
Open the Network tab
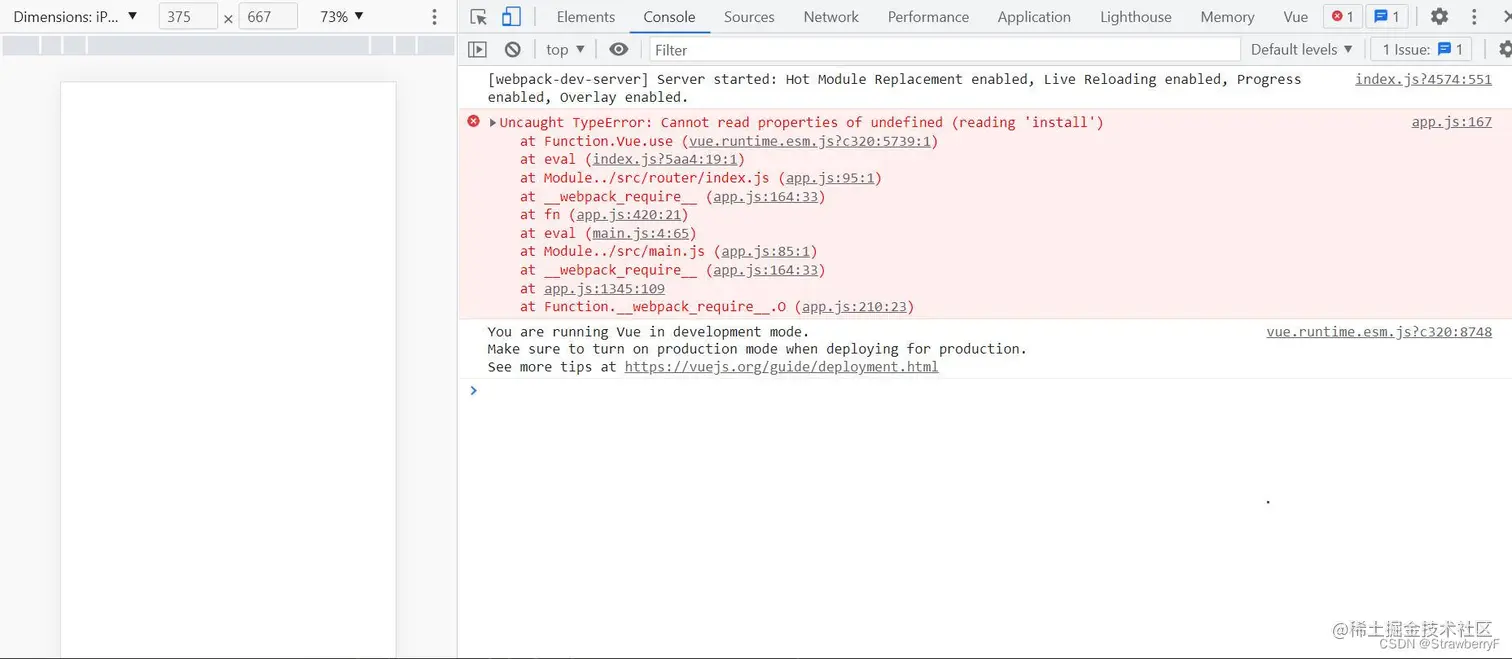tap(831, 17)
